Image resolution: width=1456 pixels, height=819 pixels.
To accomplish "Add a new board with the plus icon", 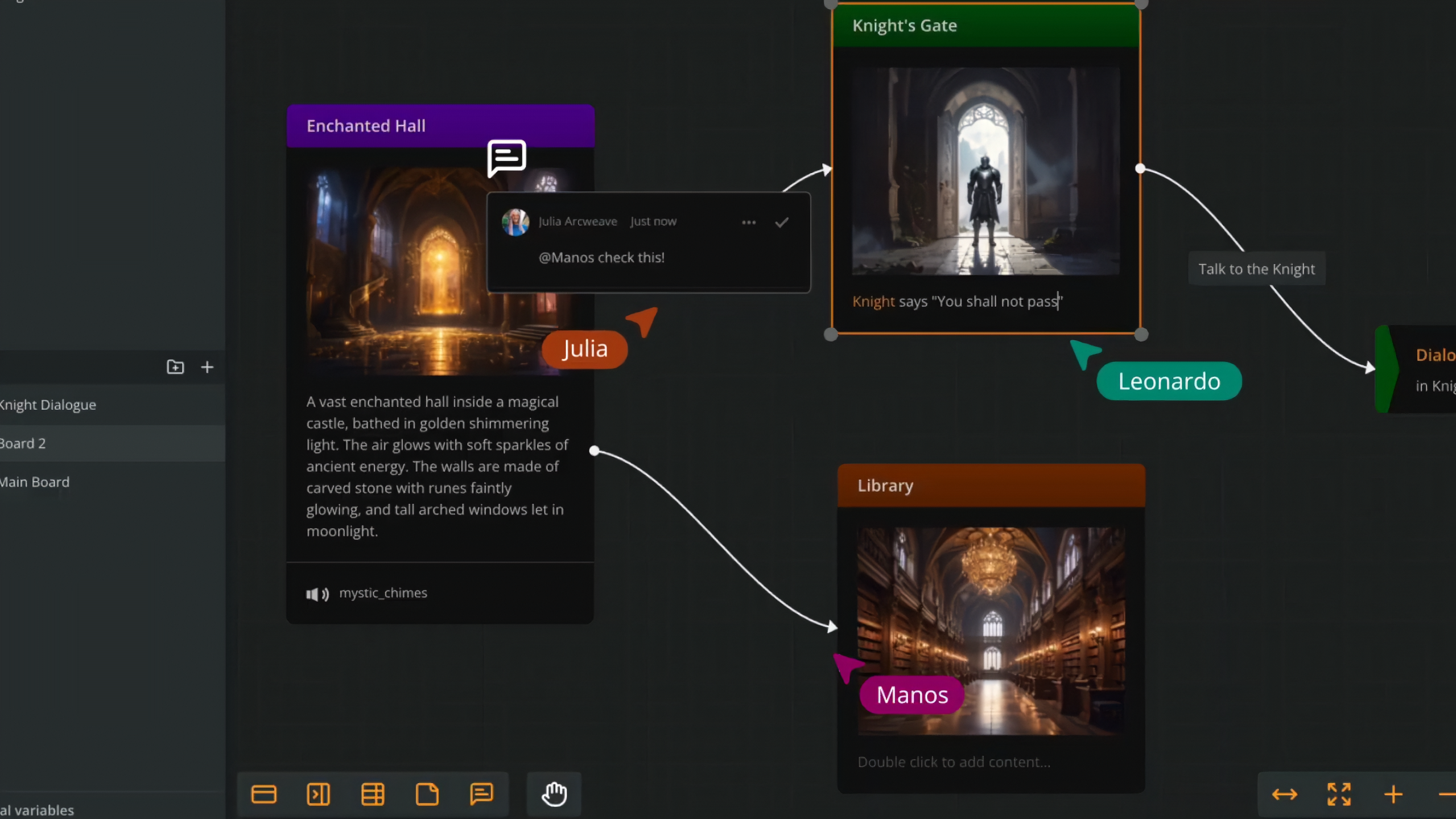I will [x=207, y=367].
